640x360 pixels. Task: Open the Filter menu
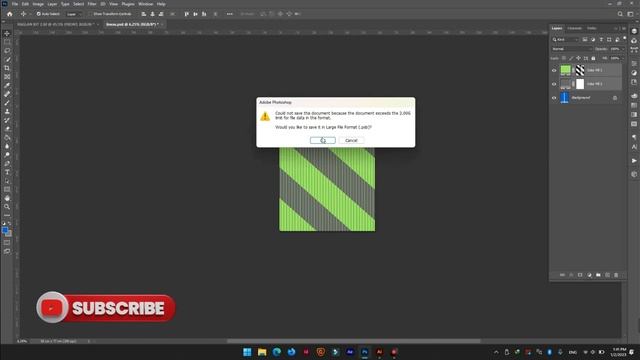[92, 4]
